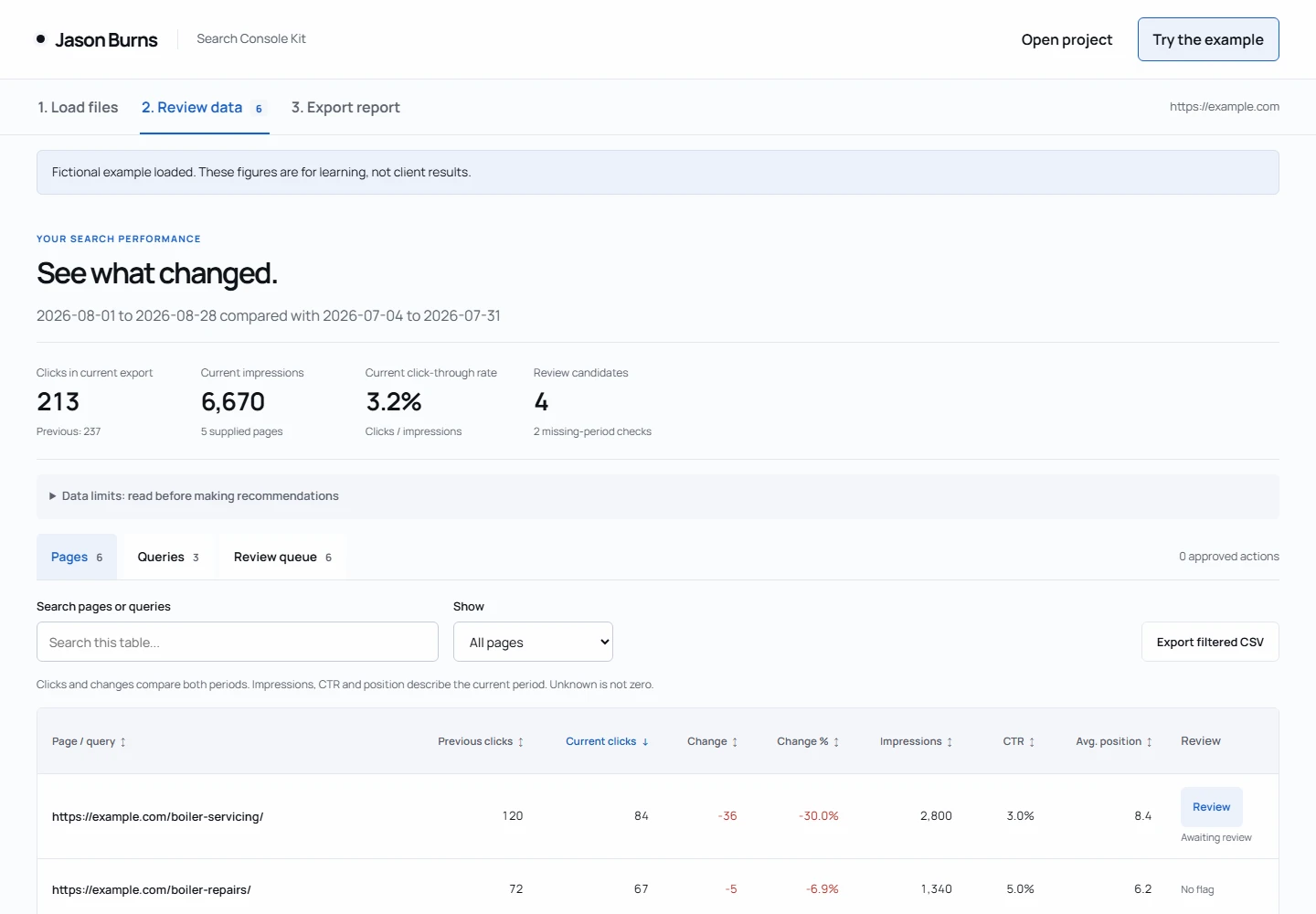The width and height of the screenshot is (1316, 914).
Task: Export filtered CSV
Action: click(1210, 642)
